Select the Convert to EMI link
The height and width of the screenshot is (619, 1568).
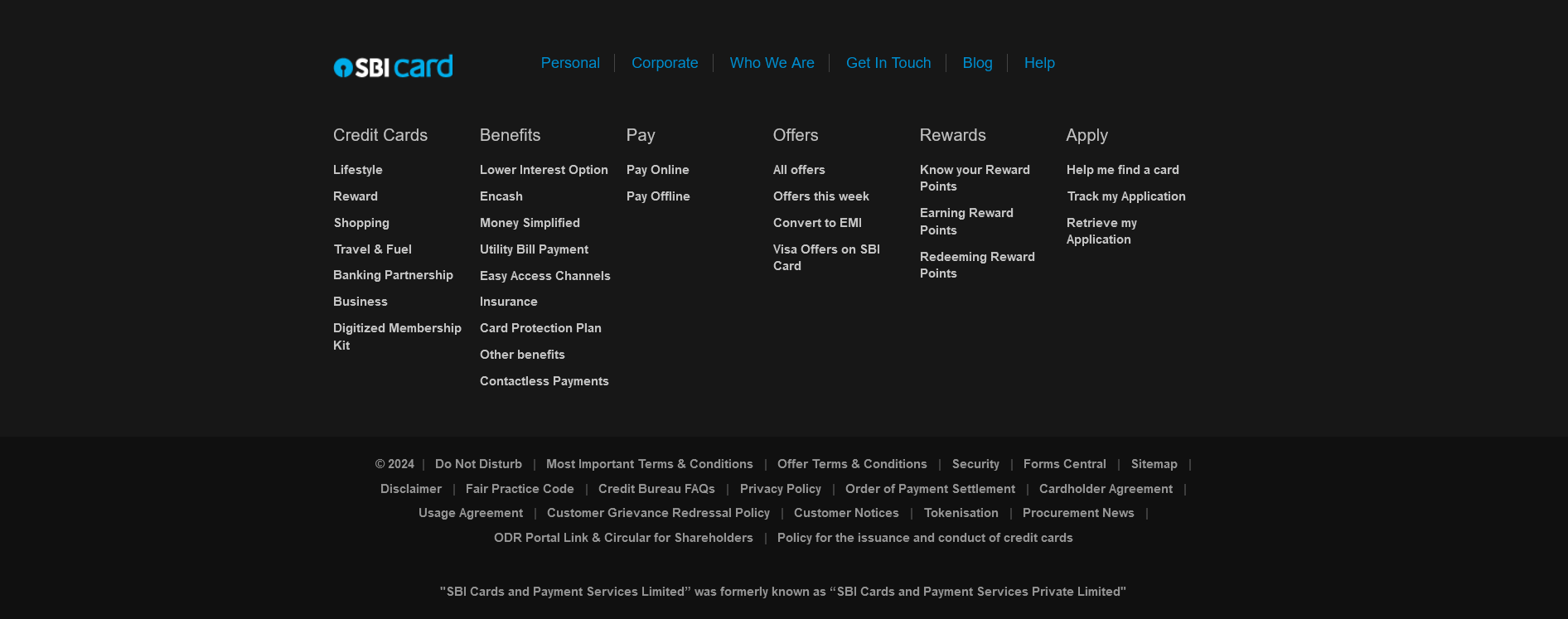point(817,223)
